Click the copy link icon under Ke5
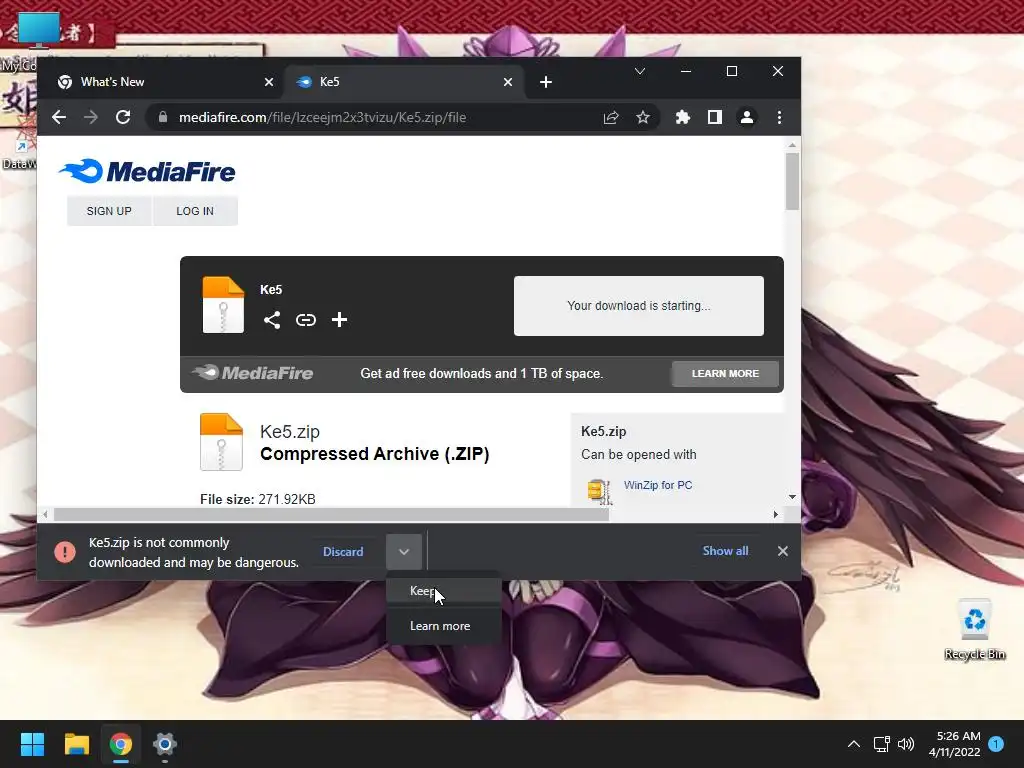 pos(306,320)
